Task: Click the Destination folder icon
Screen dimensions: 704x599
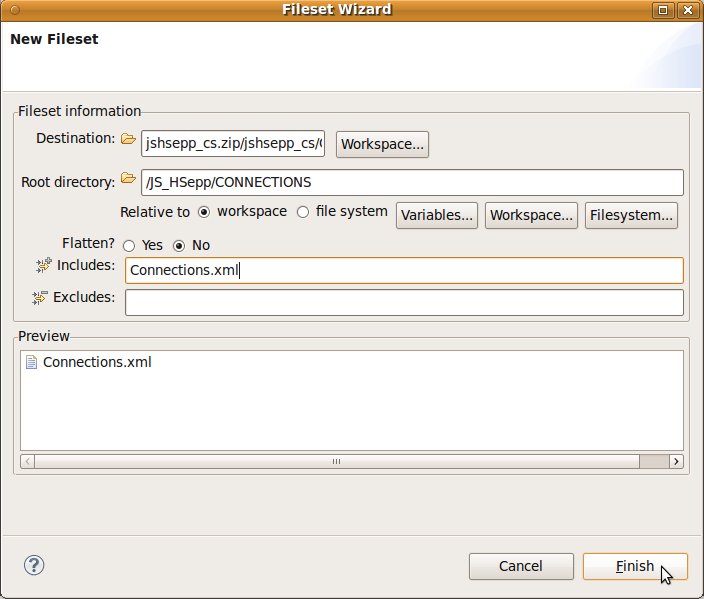Action: 128,140
